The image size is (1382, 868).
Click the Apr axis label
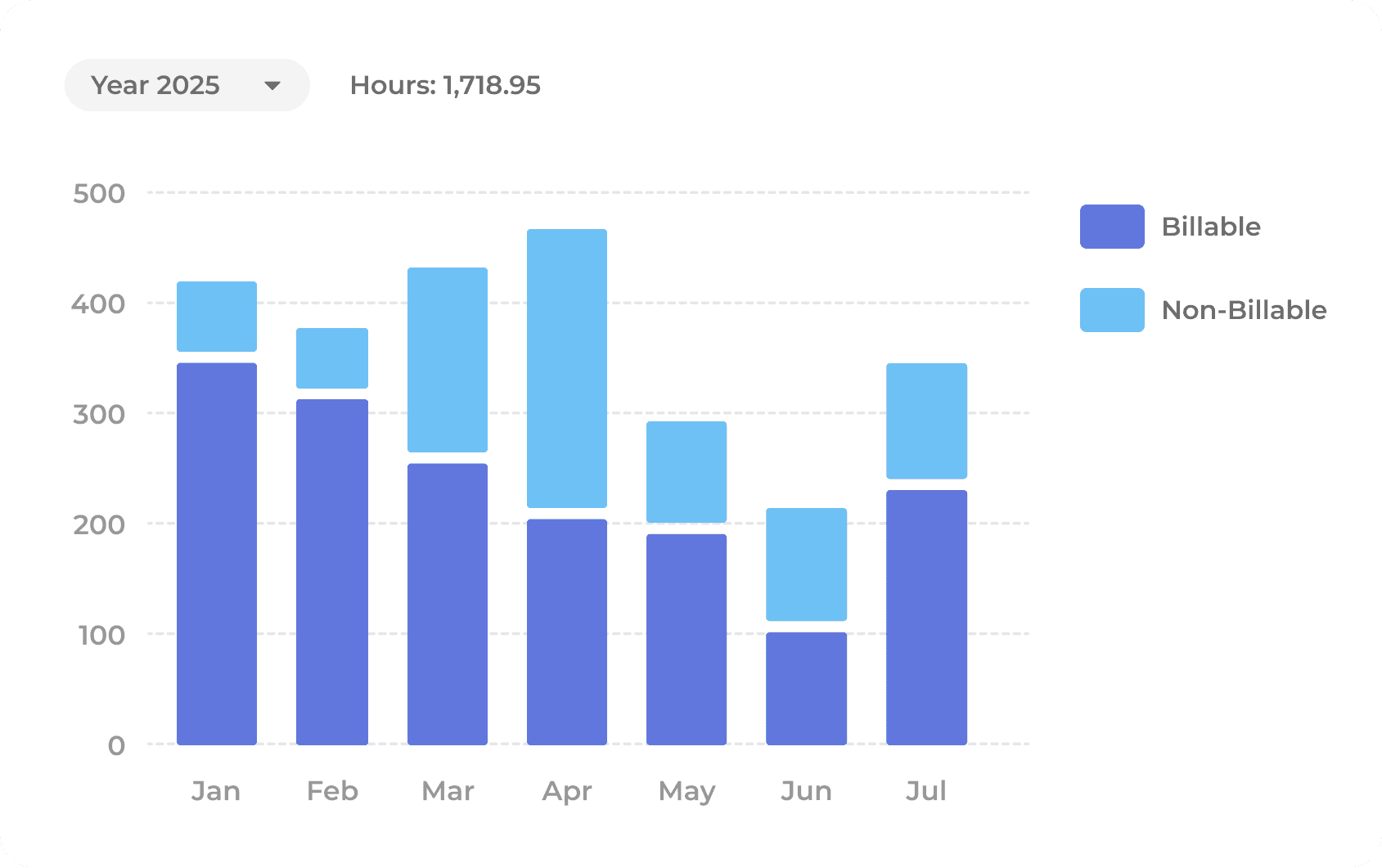click(567, 790)
